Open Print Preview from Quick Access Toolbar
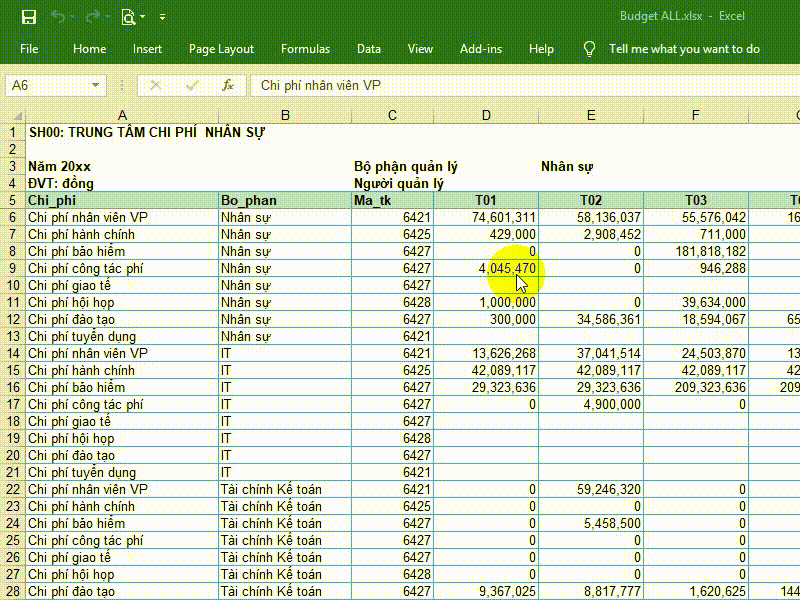 click(128, 17)
